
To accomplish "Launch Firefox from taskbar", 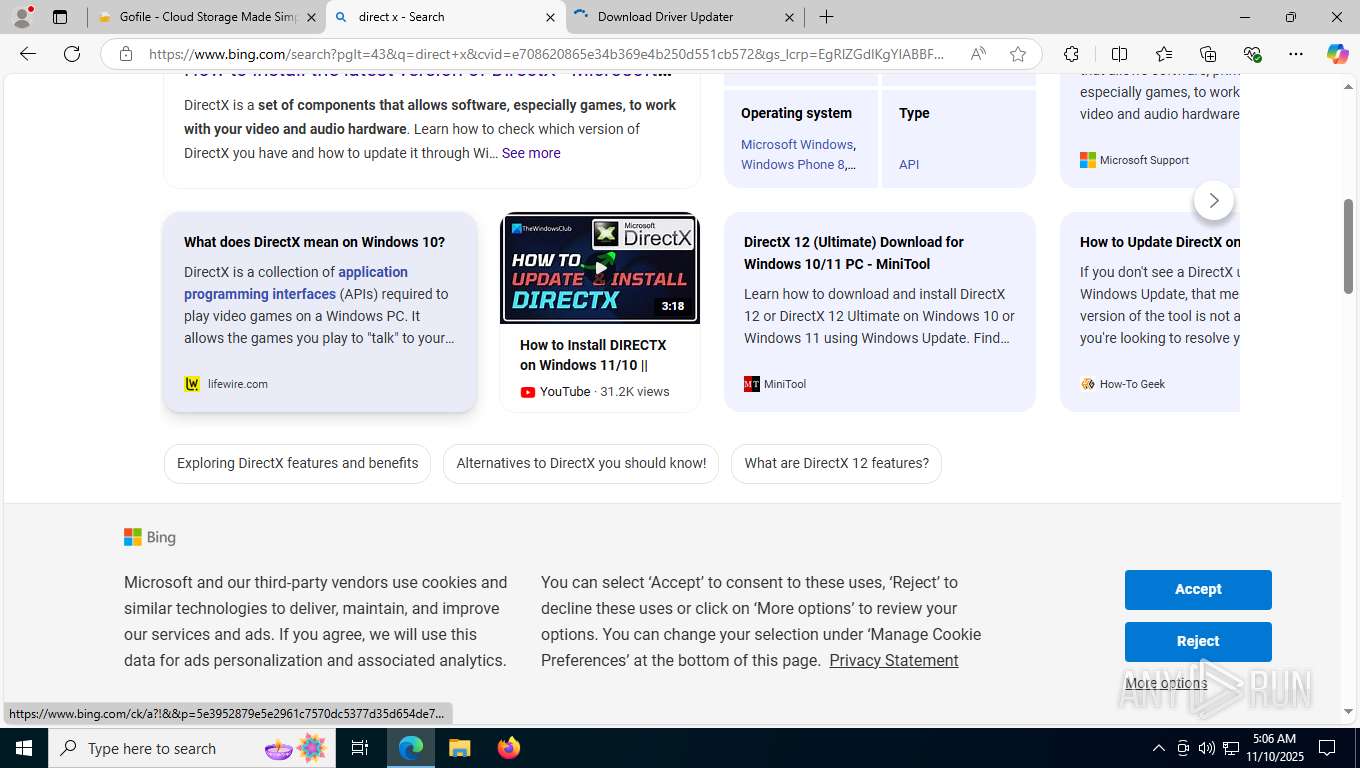I will tap(508, 748).
